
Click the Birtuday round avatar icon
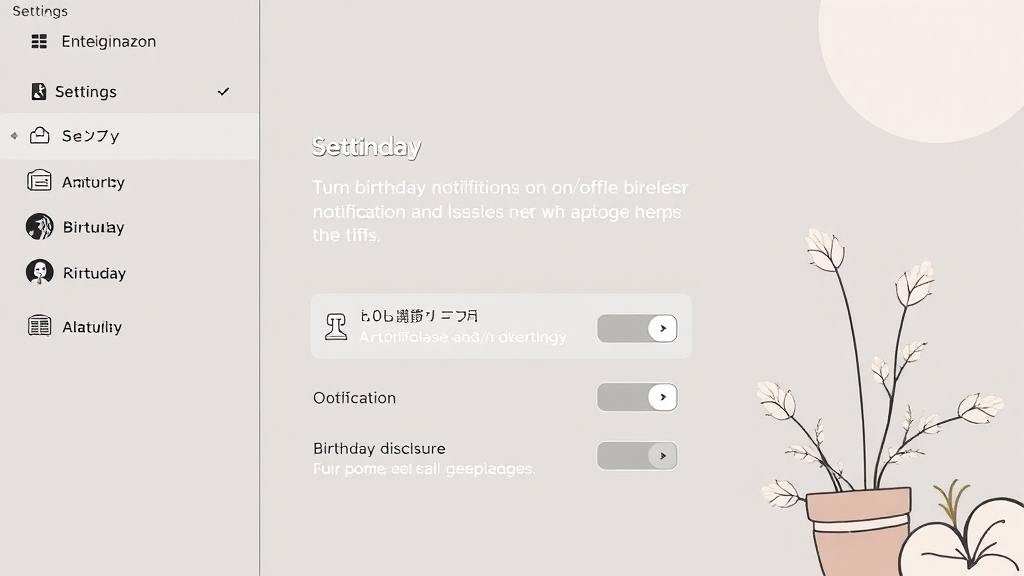coord(40,227)
